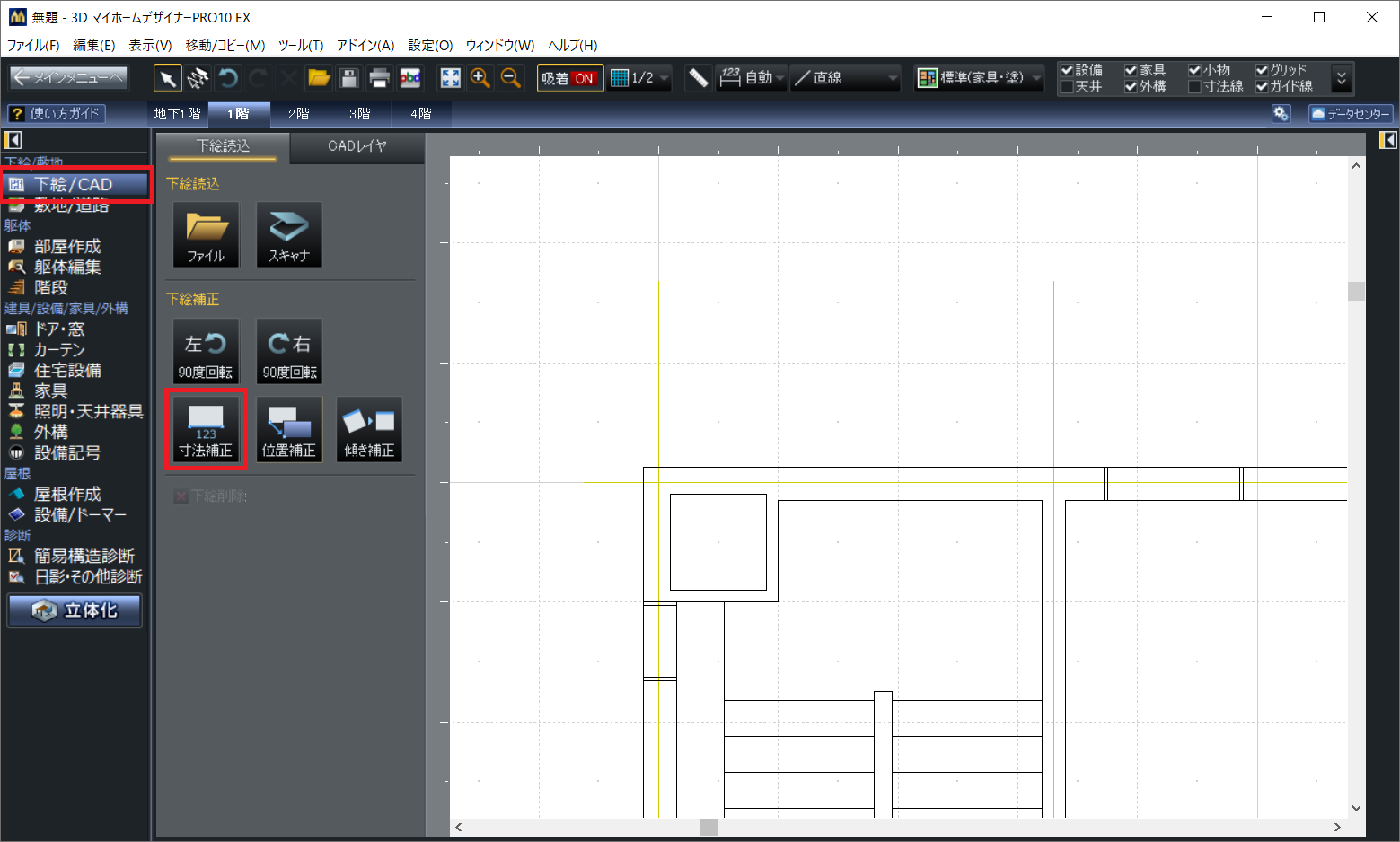Click the 立体化 button

75,610
